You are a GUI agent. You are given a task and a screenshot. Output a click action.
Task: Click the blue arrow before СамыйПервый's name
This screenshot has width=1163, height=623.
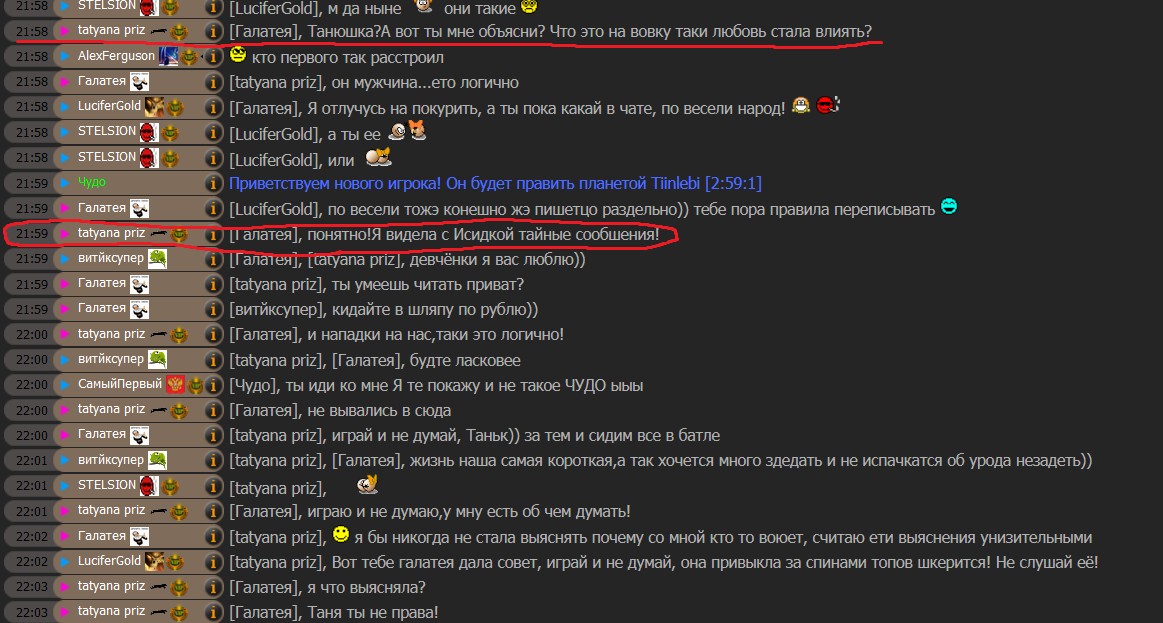(x=65, y=385)
